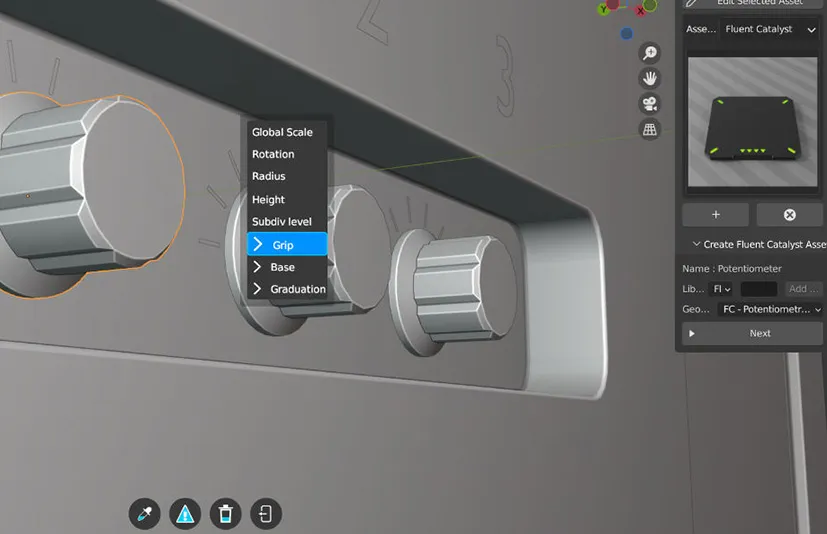Image resolution: width=827 pixels, height=534 pixels.
Task: Expand the Grip submenu
Action: pyautogui.click(x=286, y=244)
